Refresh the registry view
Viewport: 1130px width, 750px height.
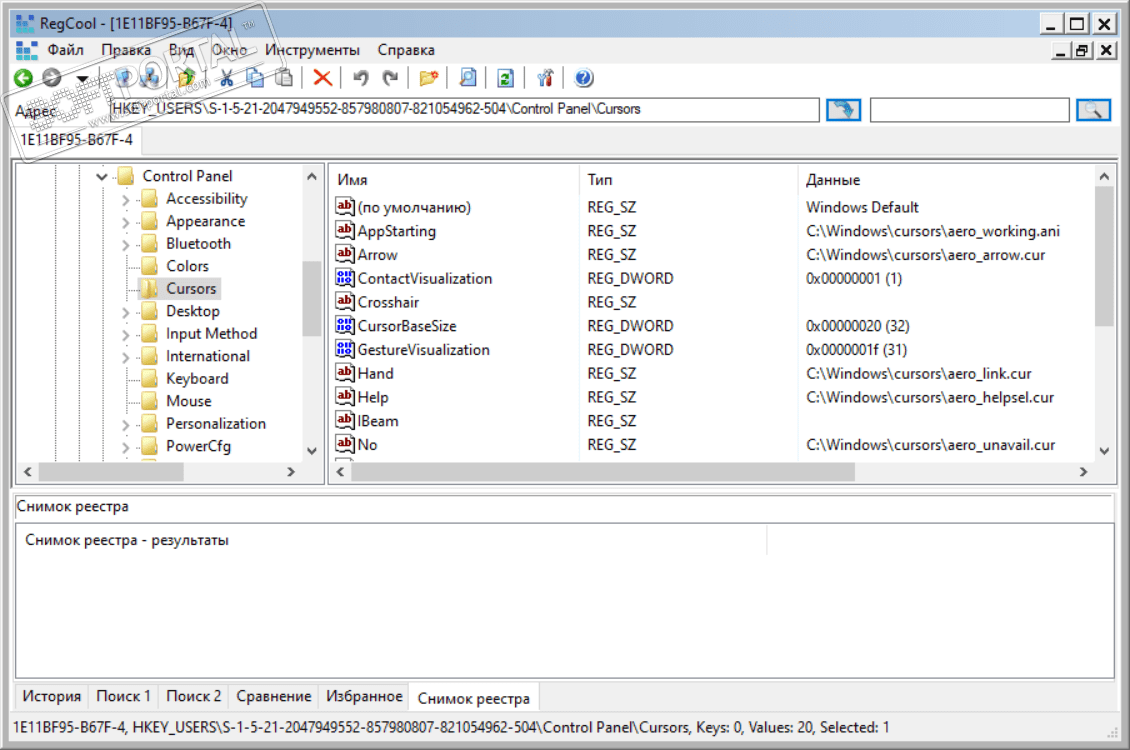pyautogui.click(x=506, y=78)
